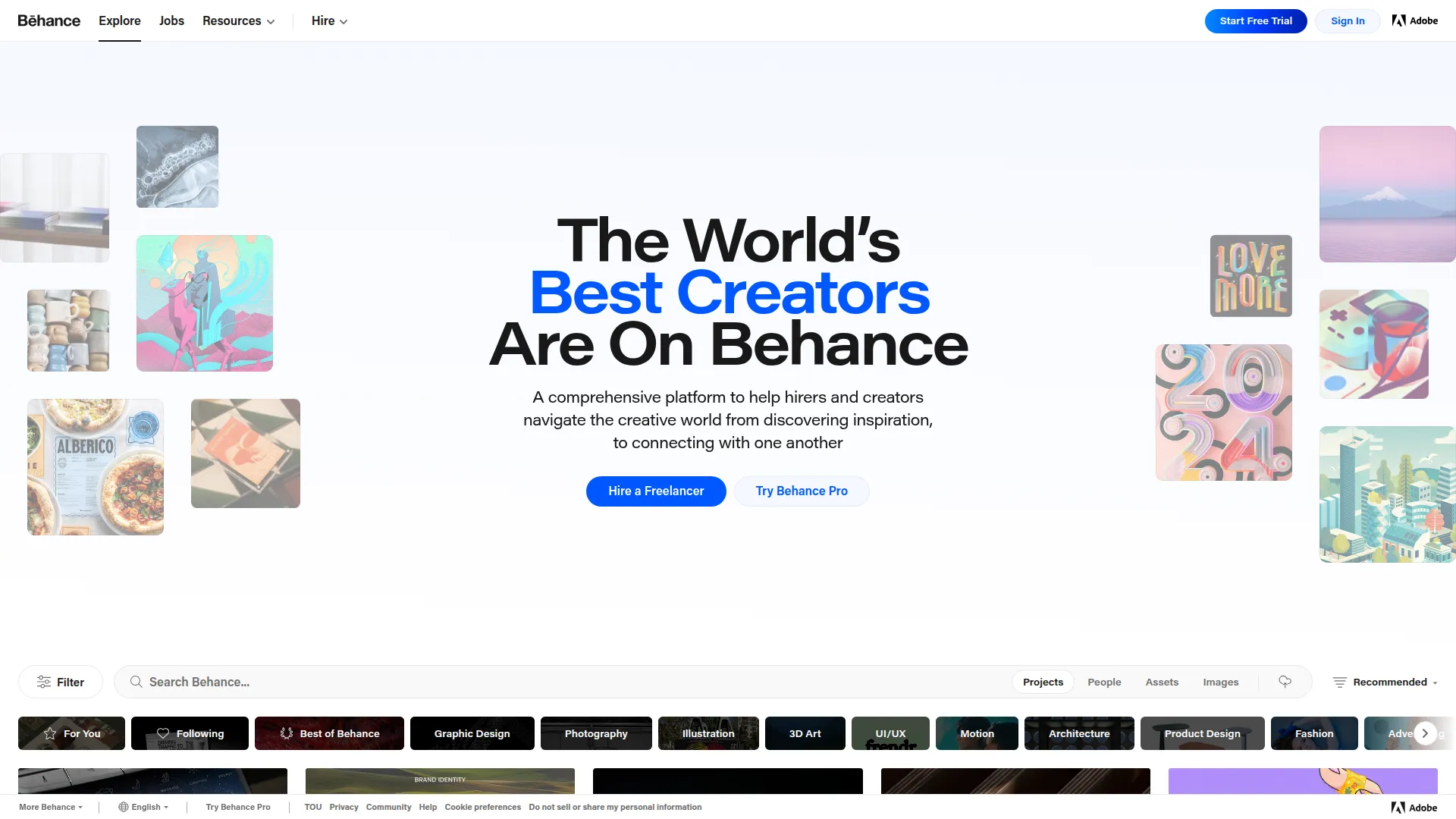
Task: Click Start Free Trial button
Action: 1256,20
